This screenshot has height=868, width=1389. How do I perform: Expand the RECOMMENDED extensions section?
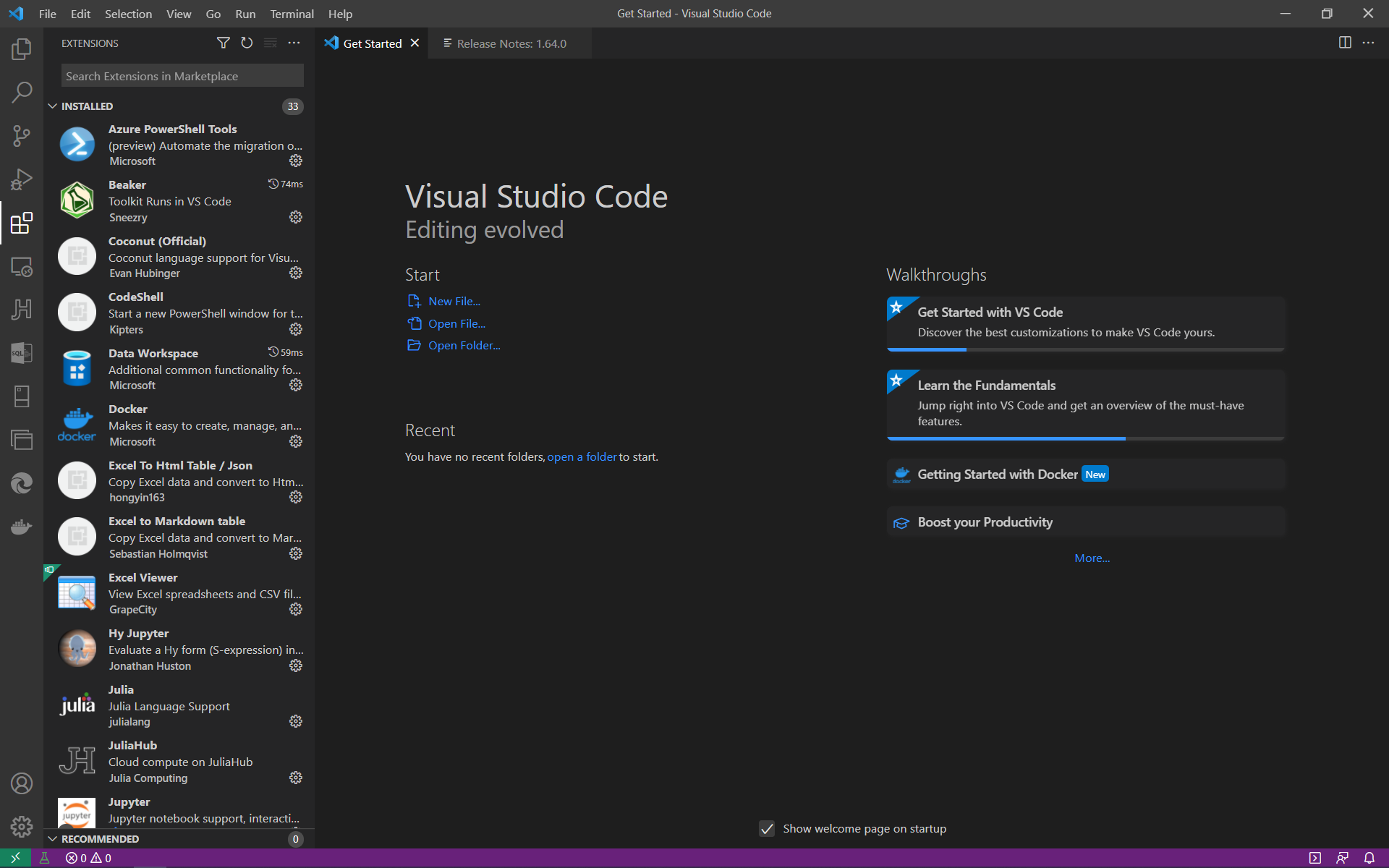point(53,839)
